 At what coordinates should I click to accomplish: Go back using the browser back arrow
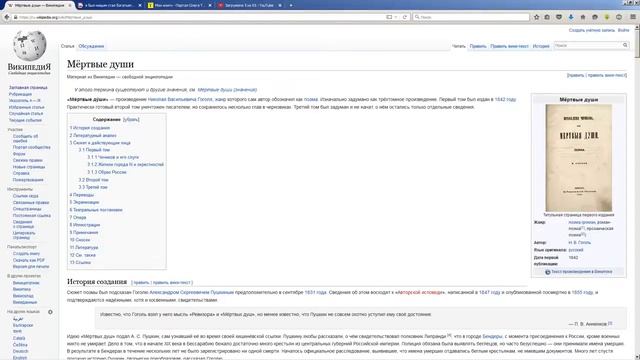coord(7,17)
